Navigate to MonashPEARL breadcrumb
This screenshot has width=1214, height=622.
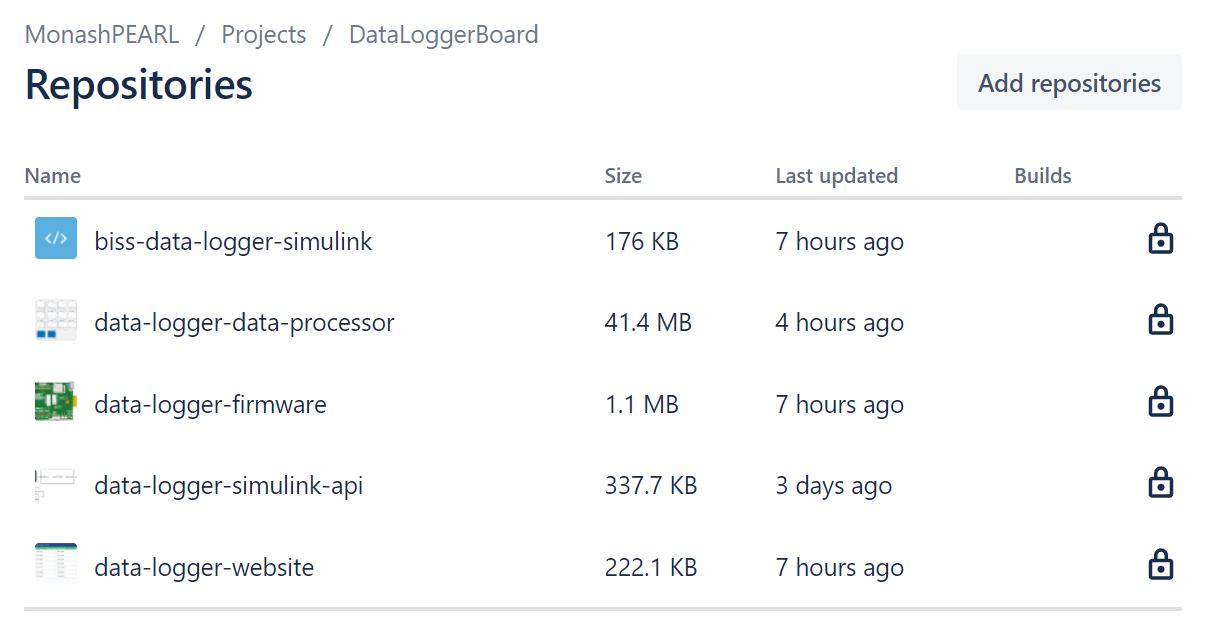(x=102, y=35)
